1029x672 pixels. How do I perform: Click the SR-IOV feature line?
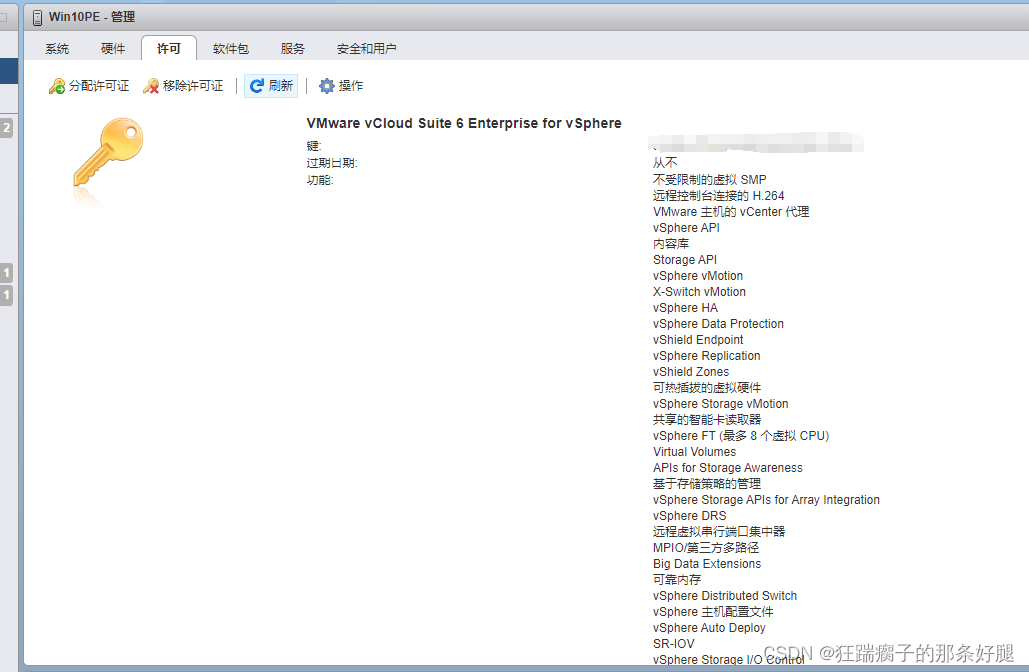[x=673, y=644]
